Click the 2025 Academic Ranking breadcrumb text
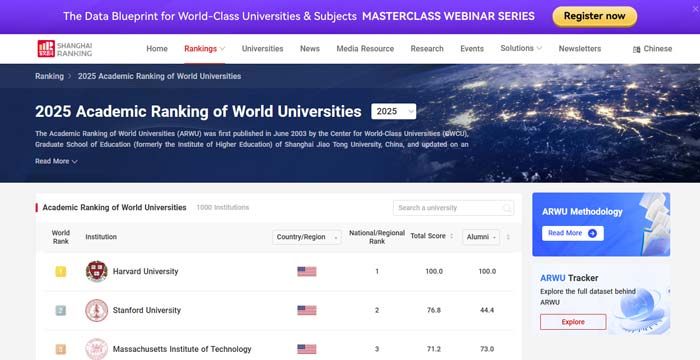 tap(160, 76)
